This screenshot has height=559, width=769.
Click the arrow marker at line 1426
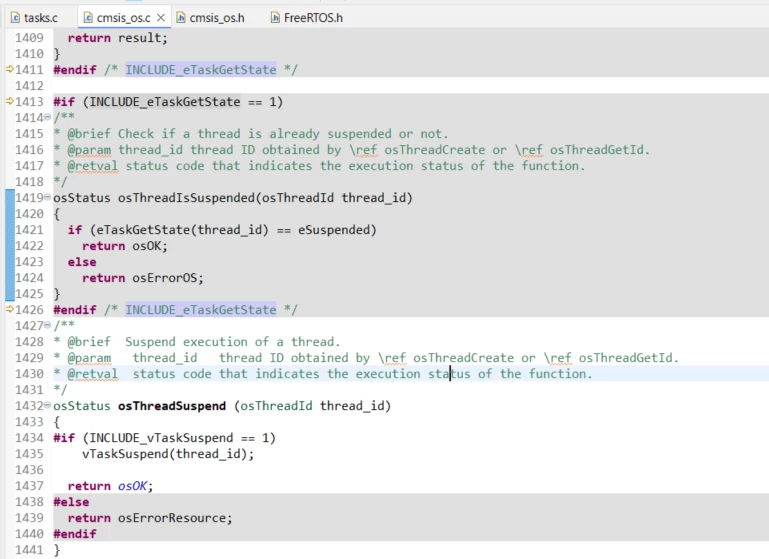point(10,309)
